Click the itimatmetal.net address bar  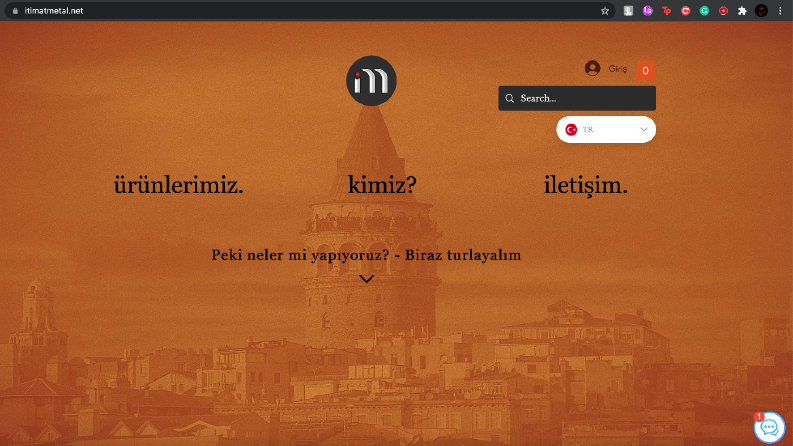pyautogui.click(x=309, y=11)
